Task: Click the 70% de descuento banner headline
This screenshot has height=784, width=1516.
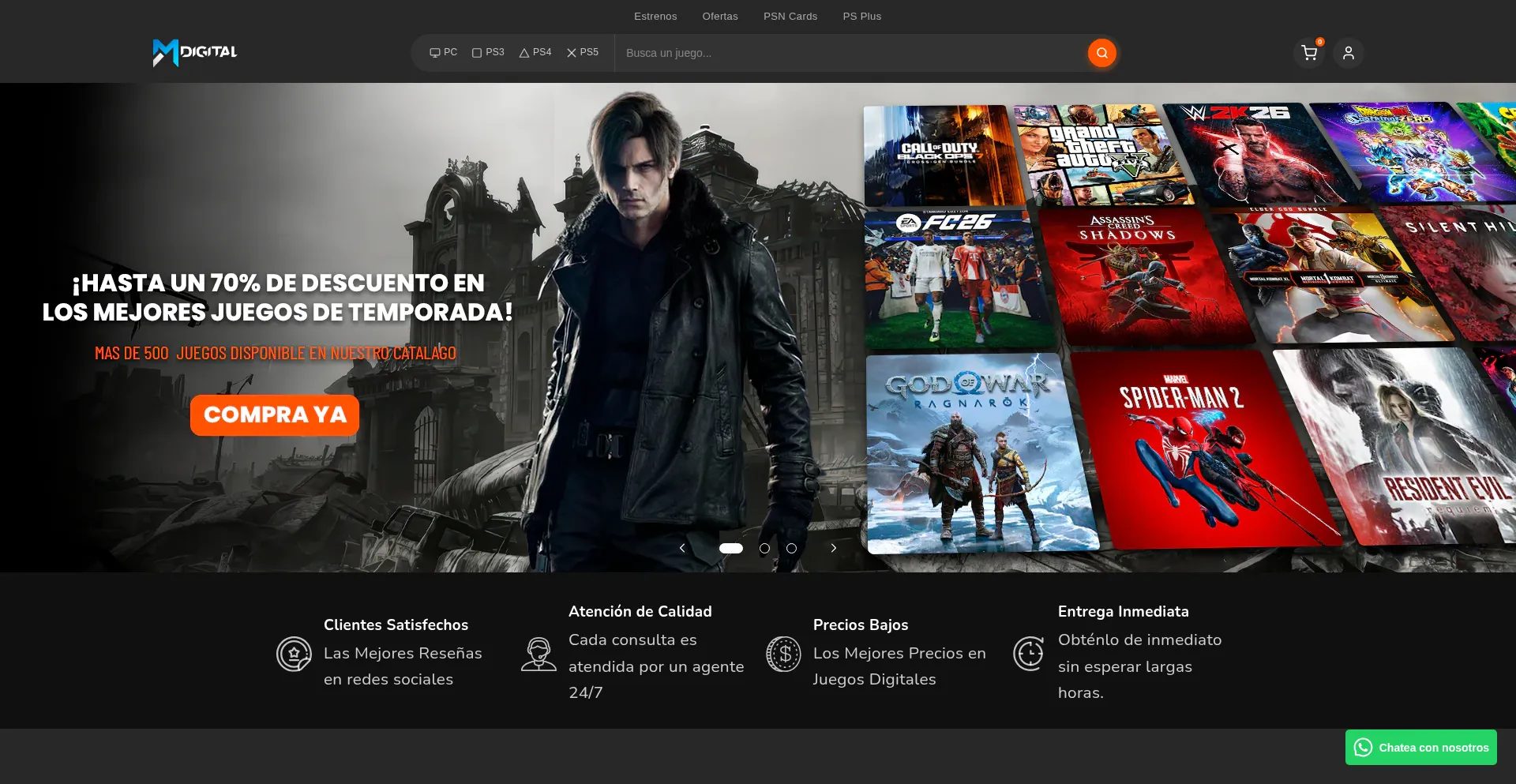Action: [x=277, y=298]
